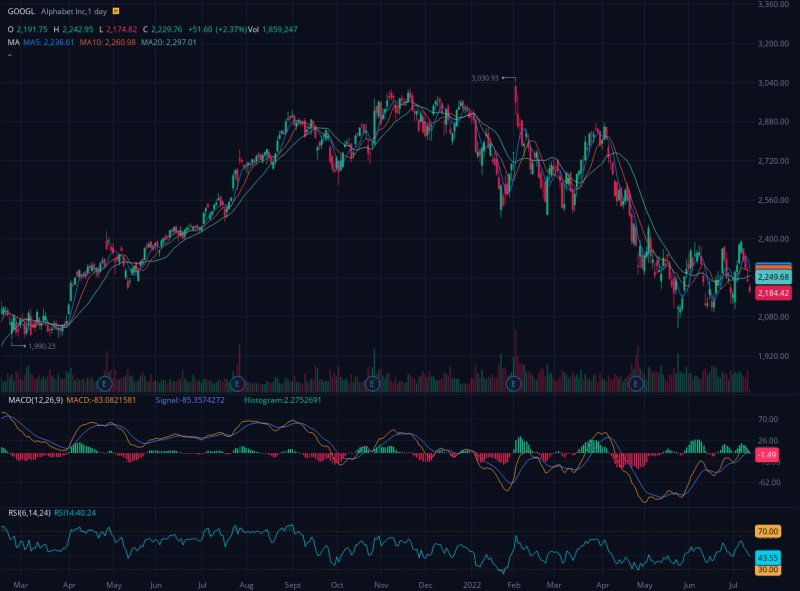
Task: Click the 1,990.23 low price annotation
Action: [x=42, y=346]
